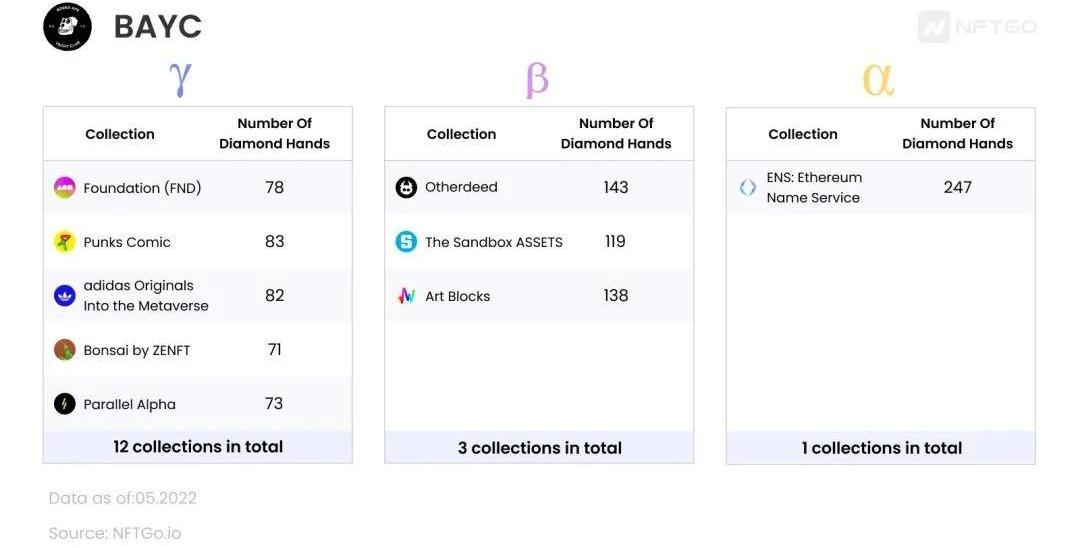The image size is (1080, 548).
Task: Click the Art Blocks waveform icon
Action: point(406,296)
